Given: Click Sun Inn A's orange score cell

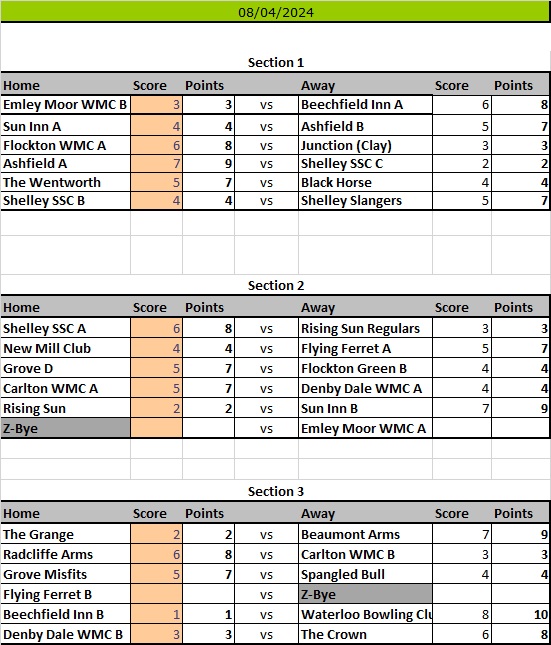Looking at the screenshot, I should point(156,126).
